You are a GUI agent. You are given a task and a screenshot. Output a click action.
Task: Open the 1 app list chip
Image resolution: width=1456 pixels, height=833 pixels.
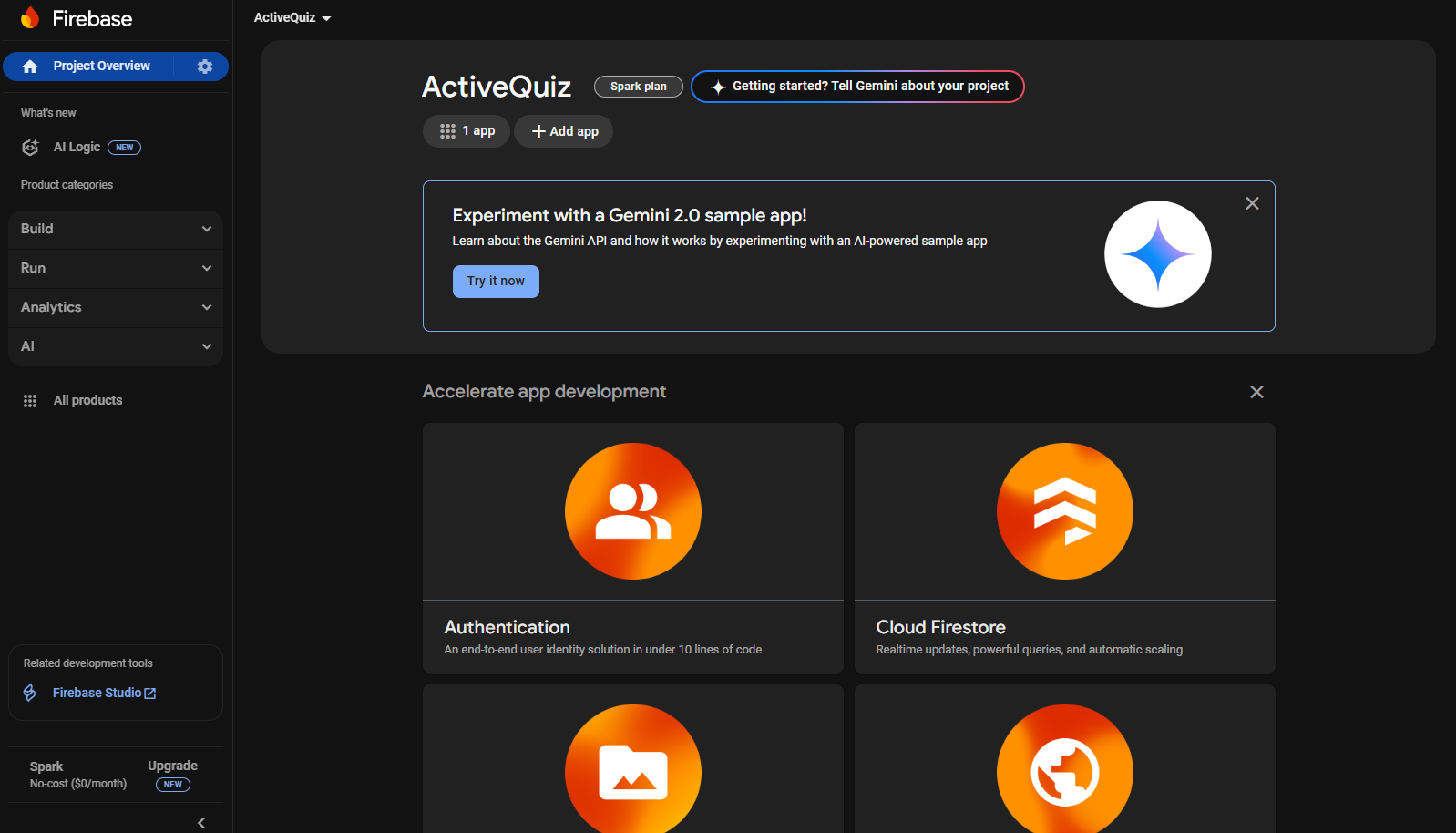(x=467, y=131)
